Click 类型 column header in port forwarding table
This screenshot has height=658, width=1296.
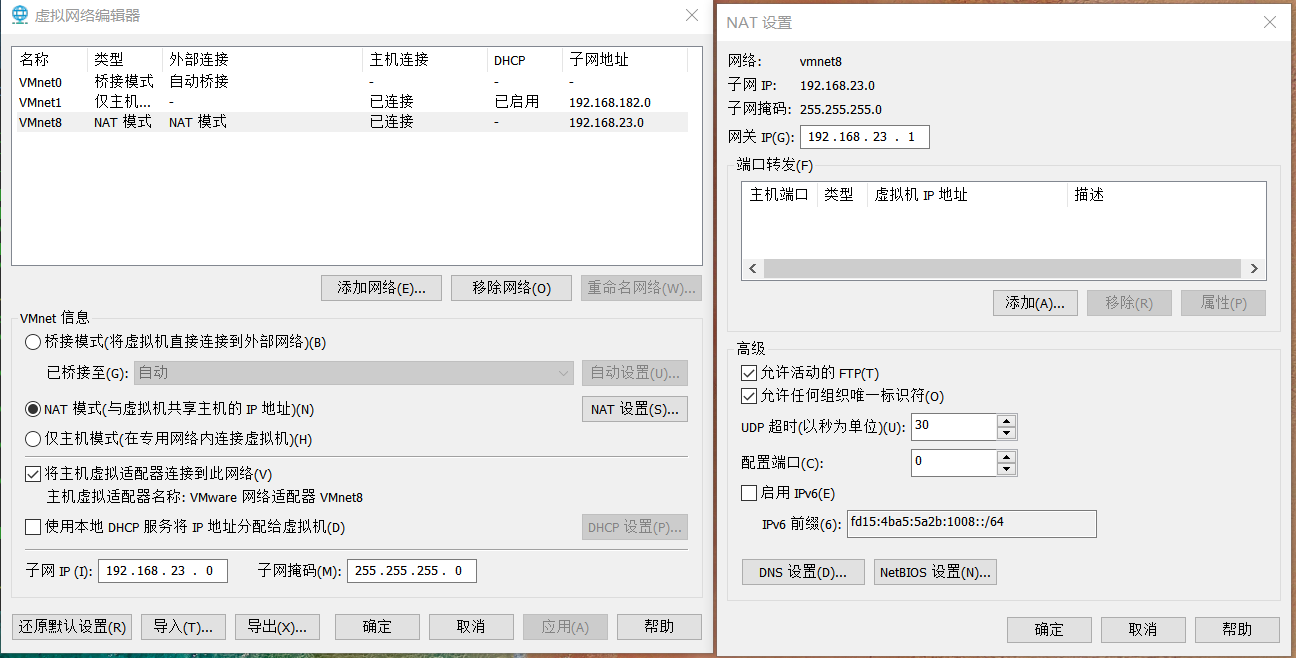[841, 195]
